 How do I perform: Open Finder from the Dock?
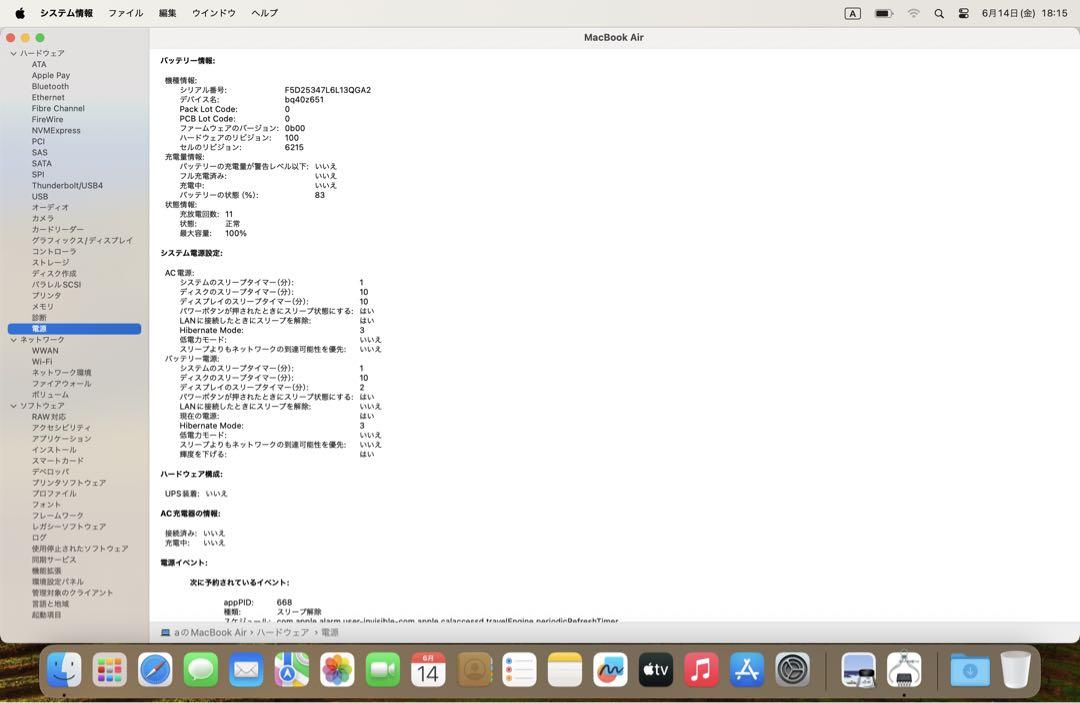[x=64, y=669]
